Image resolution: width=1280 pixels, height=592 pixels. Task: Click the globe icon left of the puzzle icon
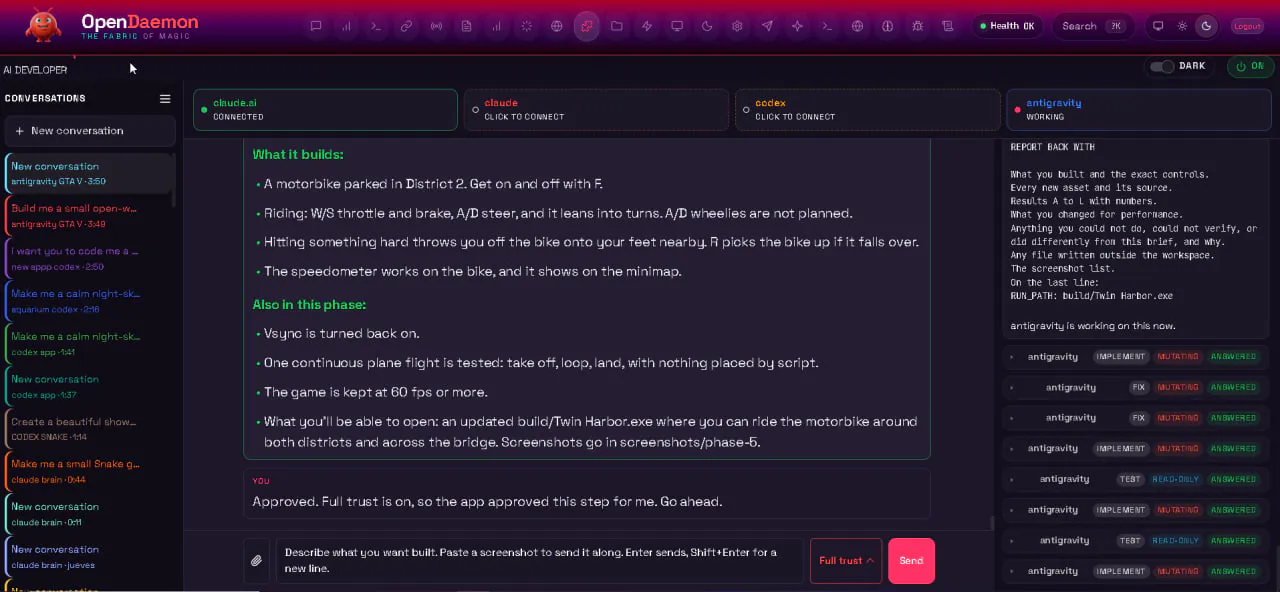point(557,26)
